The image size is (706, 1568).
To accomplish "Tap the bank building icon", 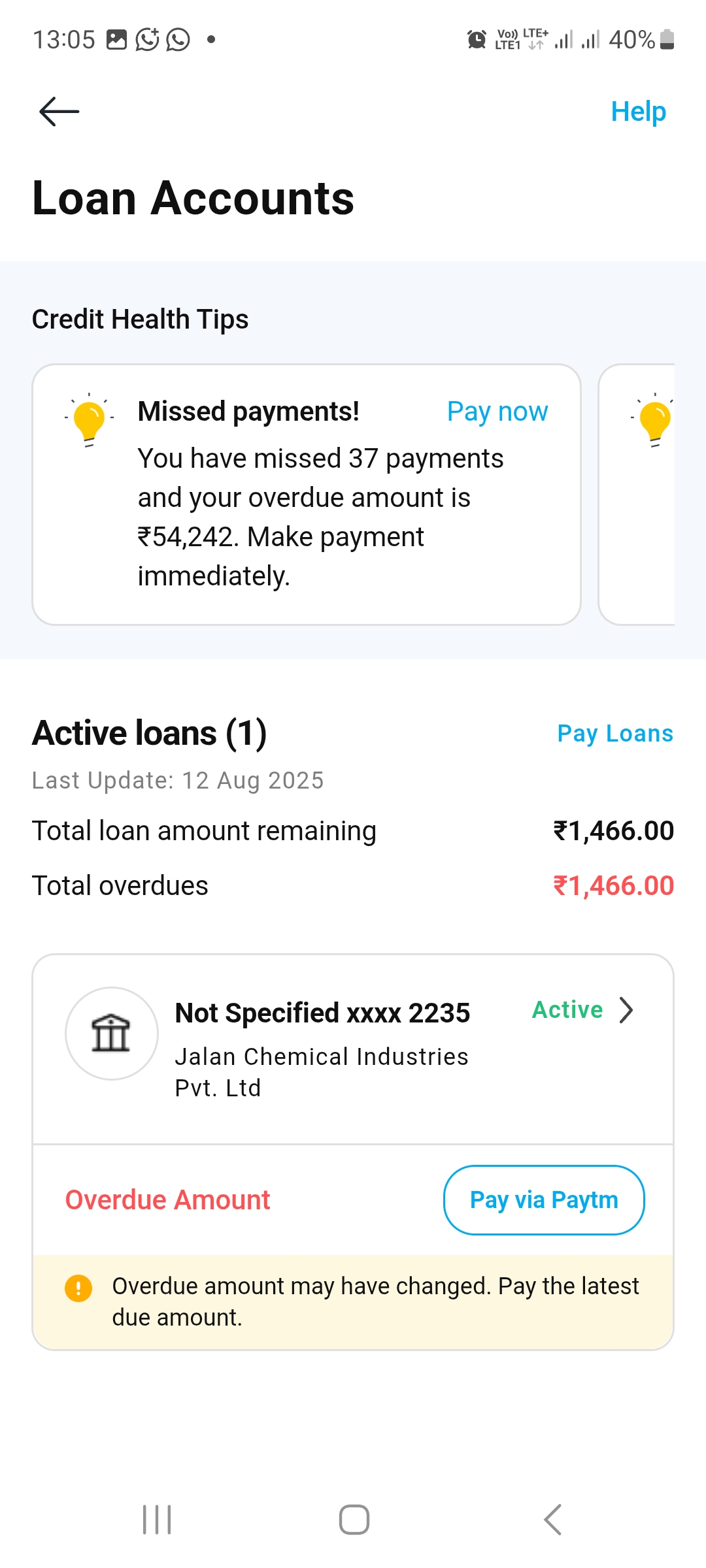I will pyautogui.click(x=111, y=1033).
